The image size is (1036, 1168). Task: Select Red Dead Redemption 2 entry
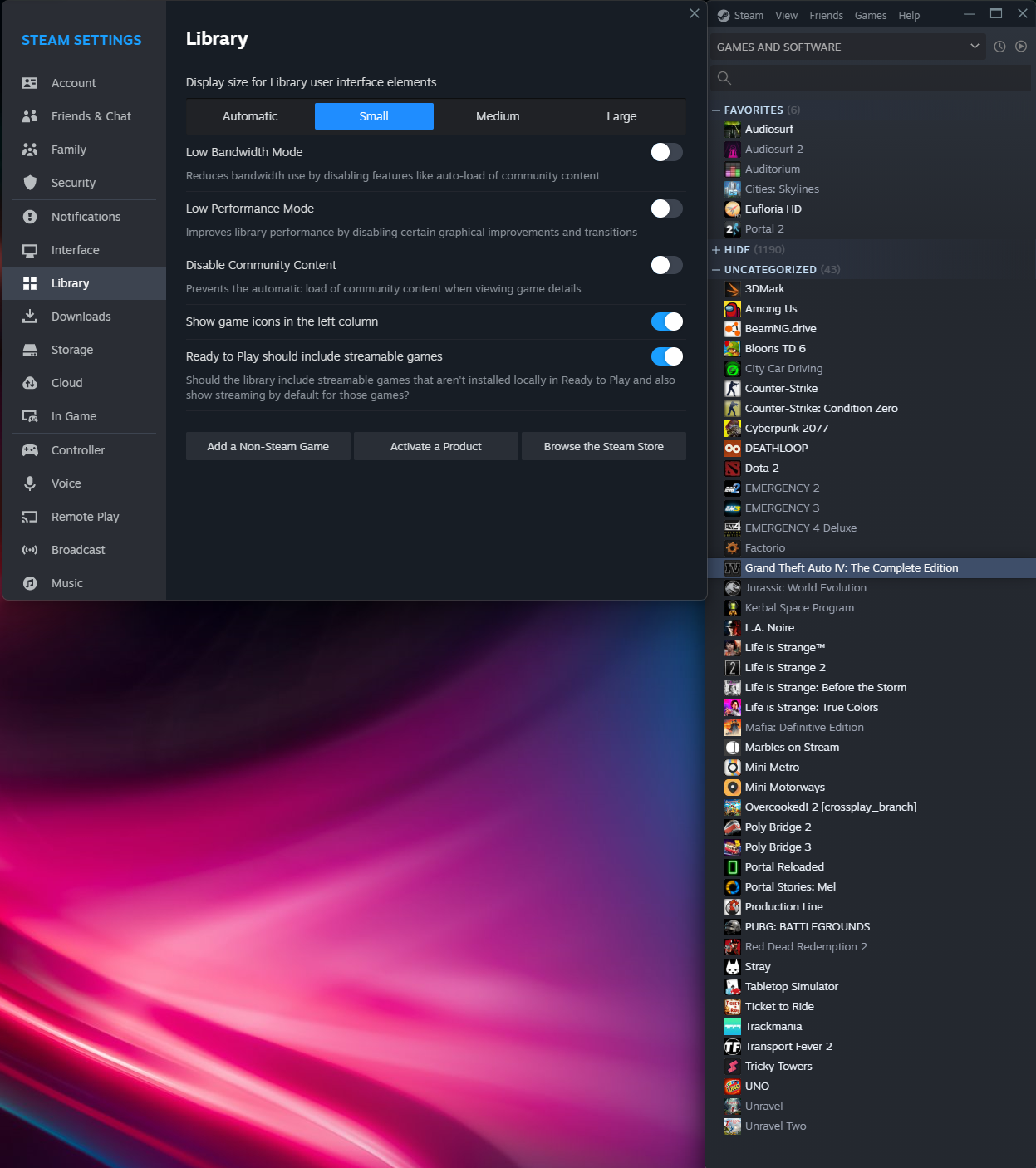point(872,947)
